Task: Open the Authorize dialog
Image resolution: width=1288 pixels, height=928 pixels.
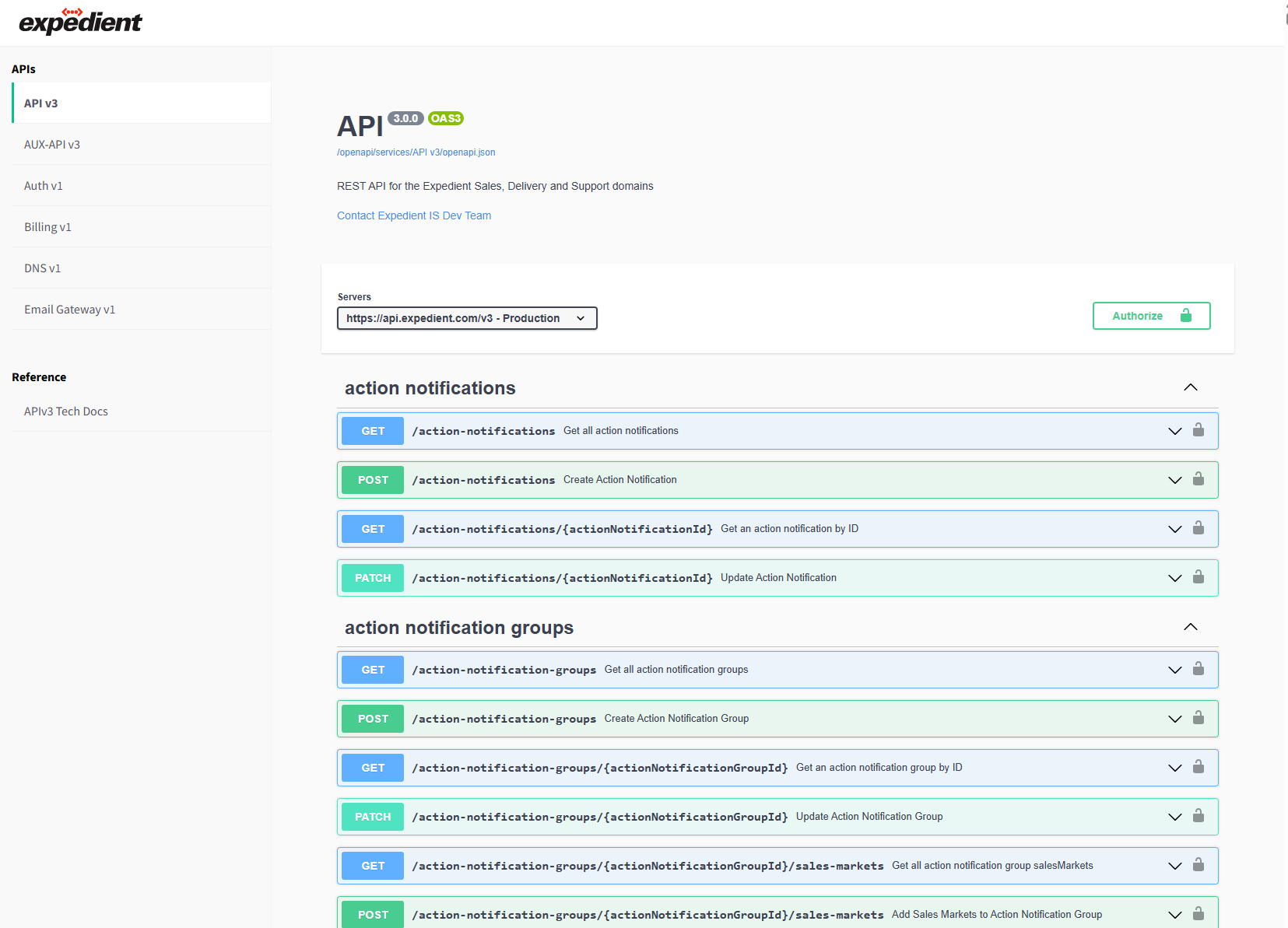Action: pyautogui.click(x=1151, y=316)
